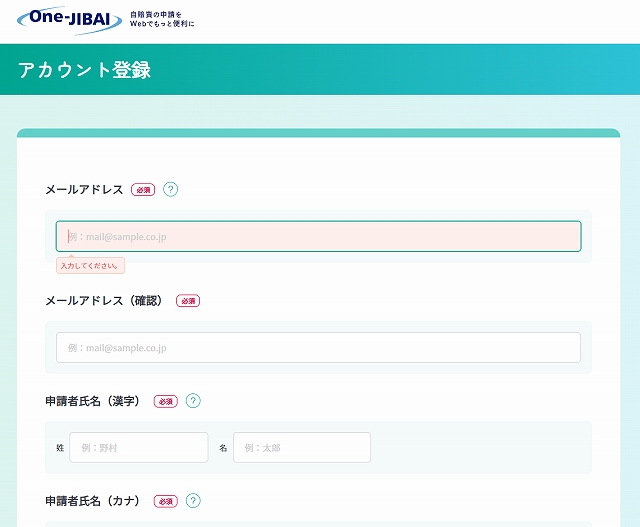Click 必須 badge next to 申請者氏名（漢字）

[165, 401]
